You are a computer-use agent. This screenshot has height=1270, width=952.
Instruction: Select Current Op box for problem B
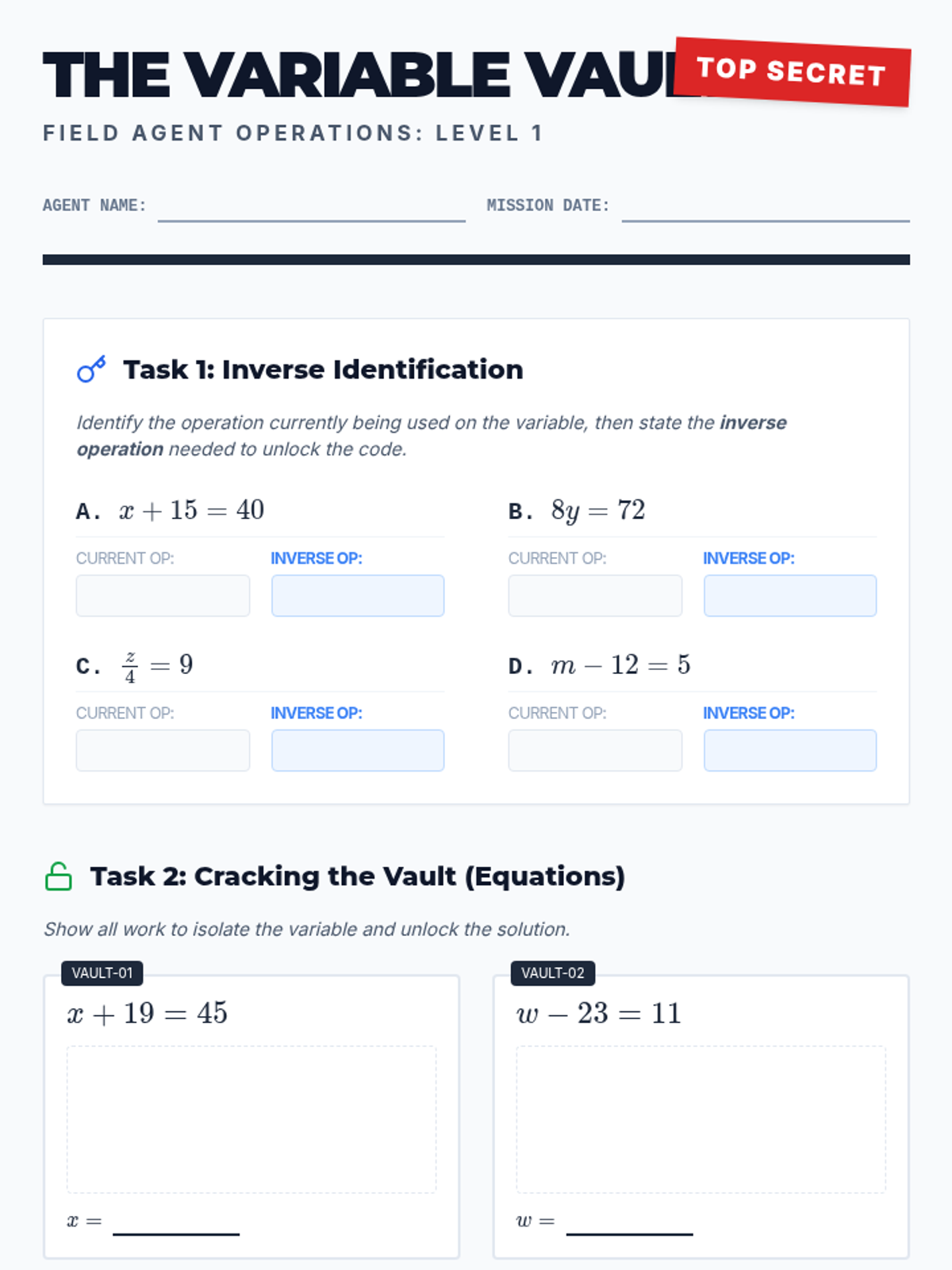tap(595, 595)
